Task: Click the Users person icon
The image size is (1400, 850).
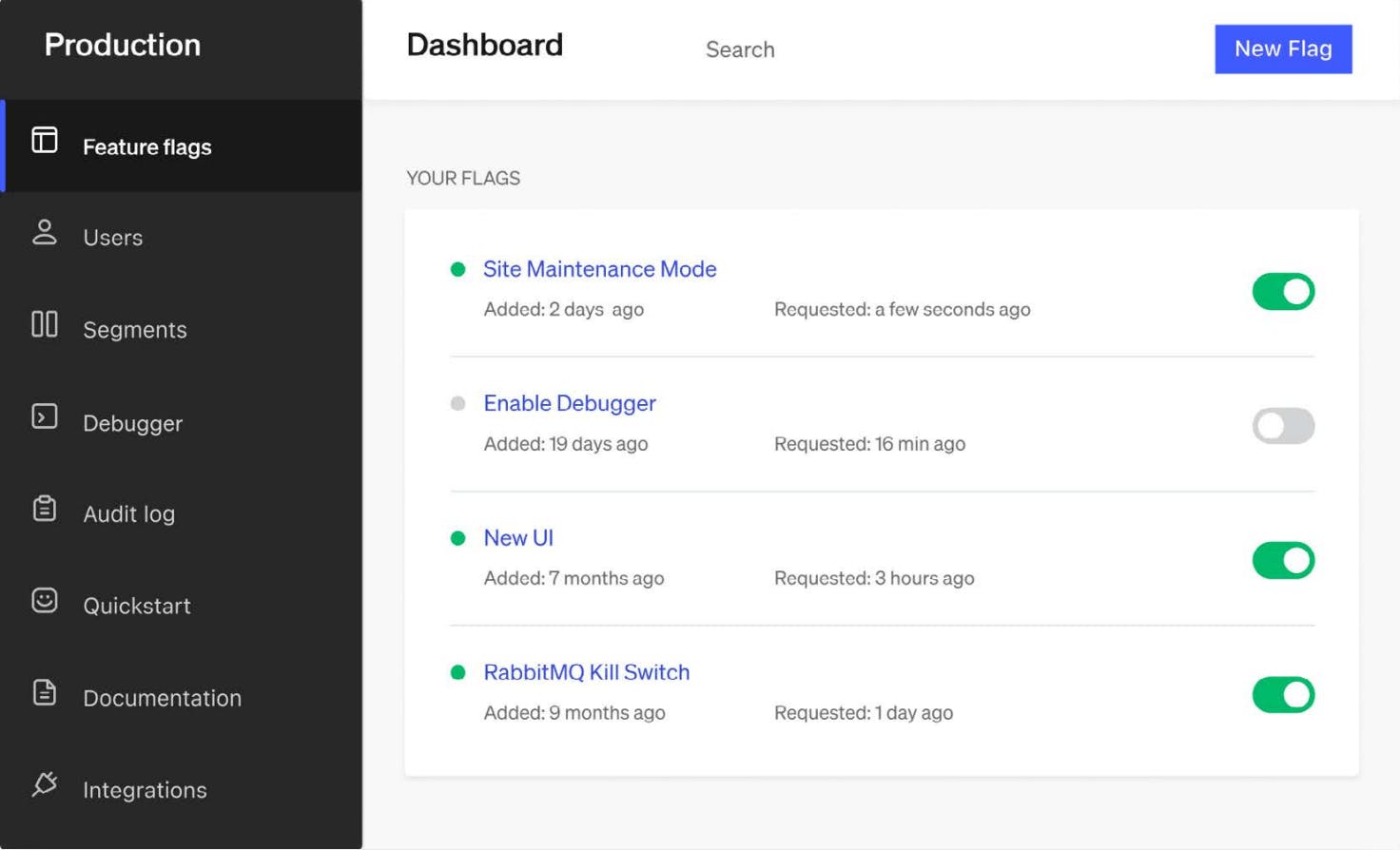Action: (45, 232)
